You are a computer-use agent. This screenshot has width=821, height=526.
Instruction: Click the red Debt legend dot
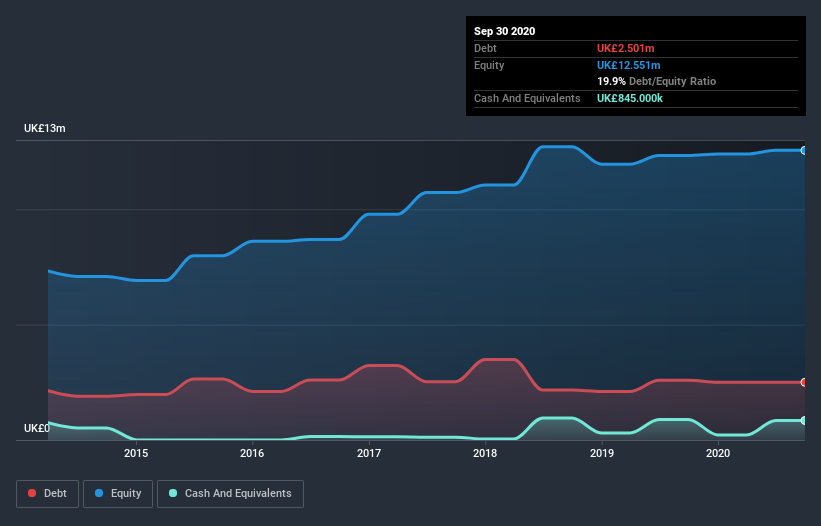coord(32,493)
